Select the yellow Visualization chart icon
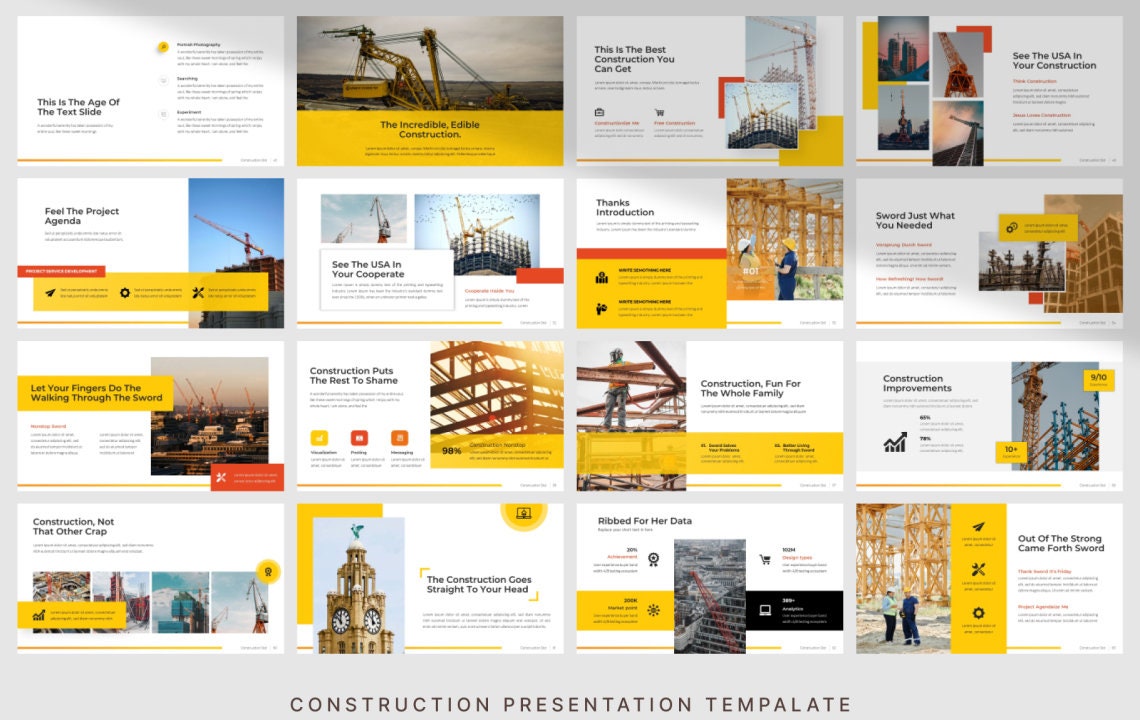Image resolution: width=1140 pixels, height=720 pixels. tap(320, 437)
